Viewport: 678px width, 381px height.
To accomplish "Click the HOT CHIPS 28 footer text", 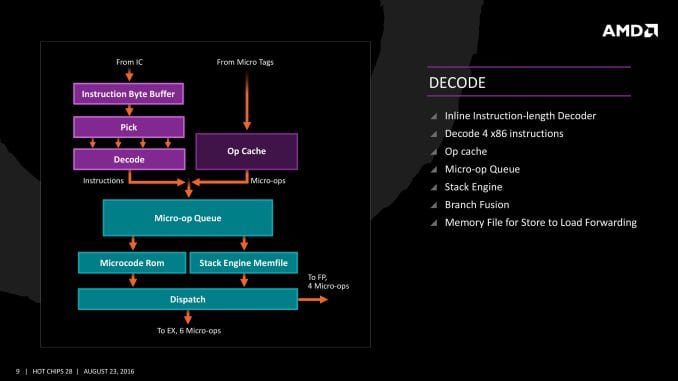I will tap(52, 371).
